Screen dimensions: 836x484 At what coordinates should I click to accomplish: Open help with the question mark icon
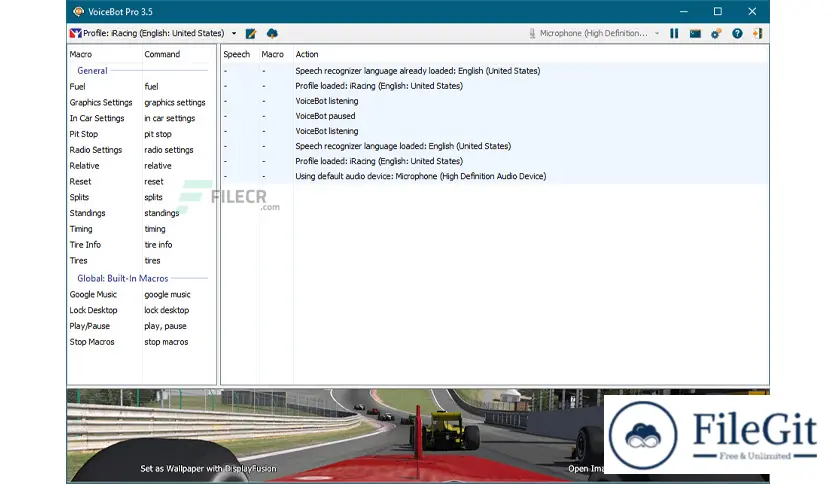point(737,34)
